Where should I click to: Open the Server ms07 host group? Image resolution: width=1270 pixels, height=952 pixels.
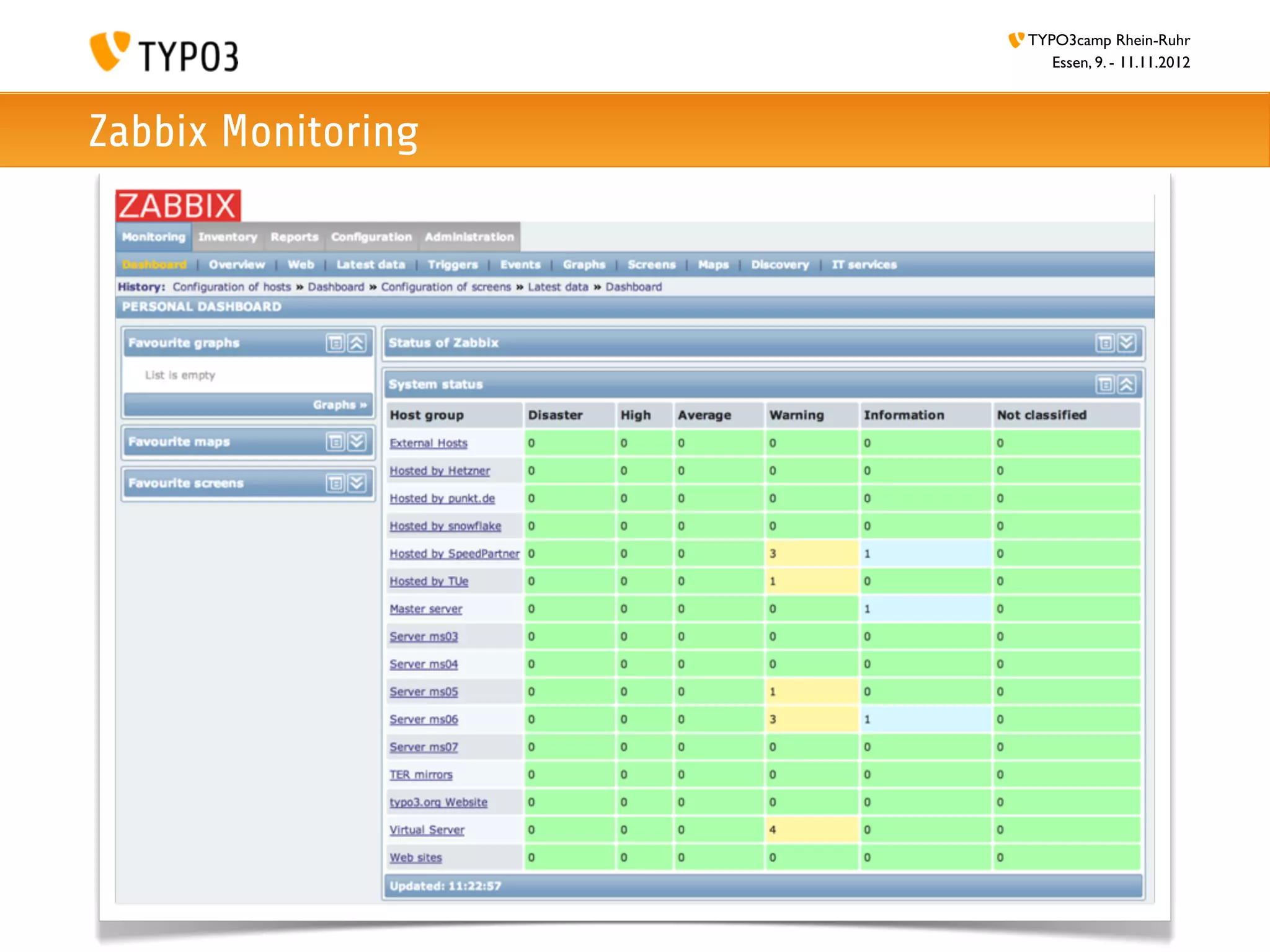click(424, 747)
